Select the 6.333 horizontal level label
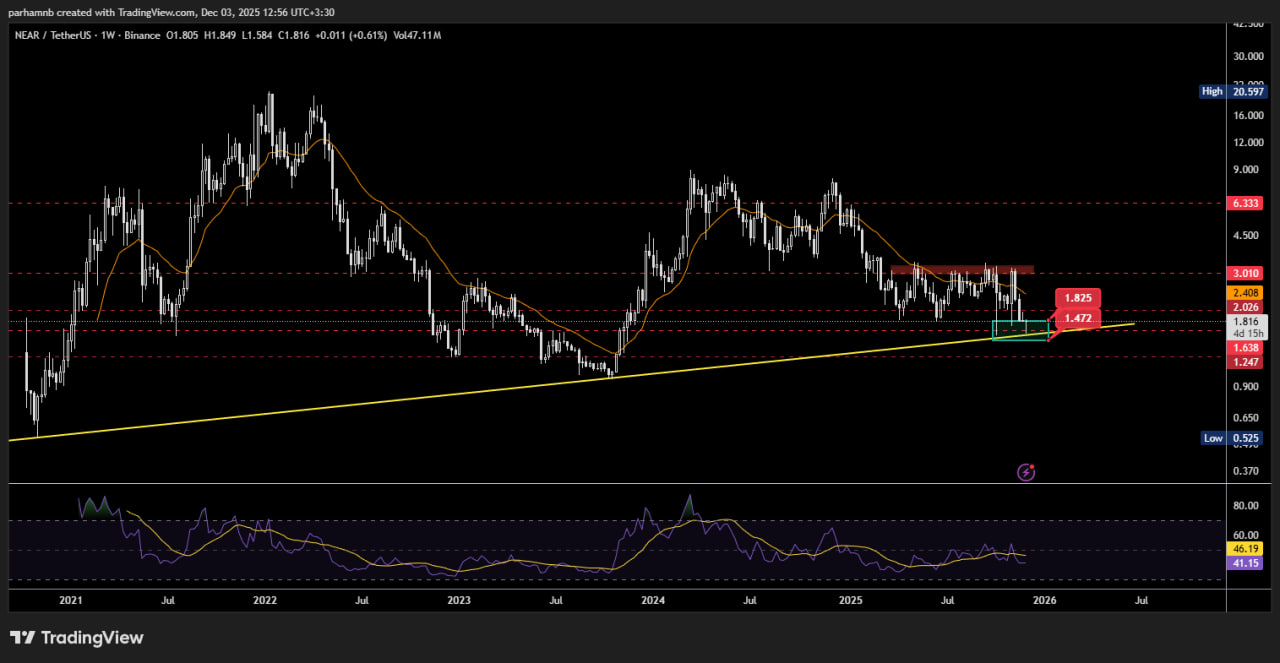Screen dimensions: 1280x663 click(1245, 203)
